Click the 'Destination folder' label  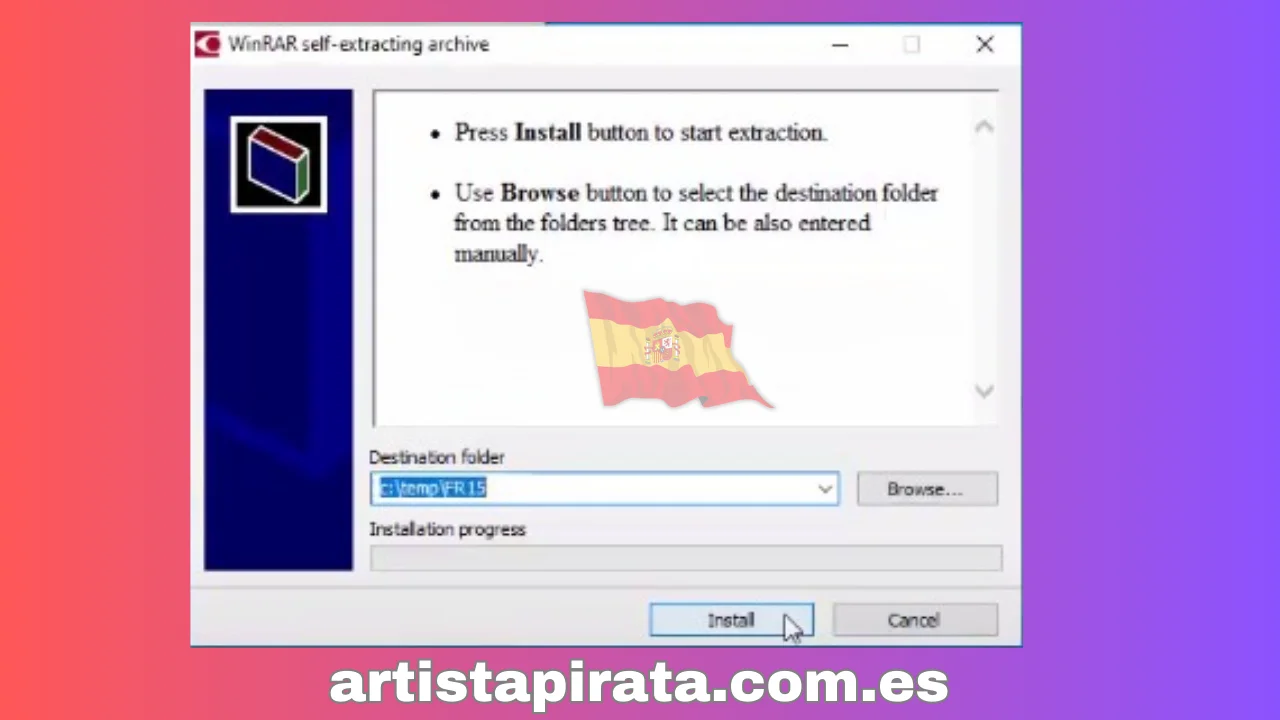[437, 457]
